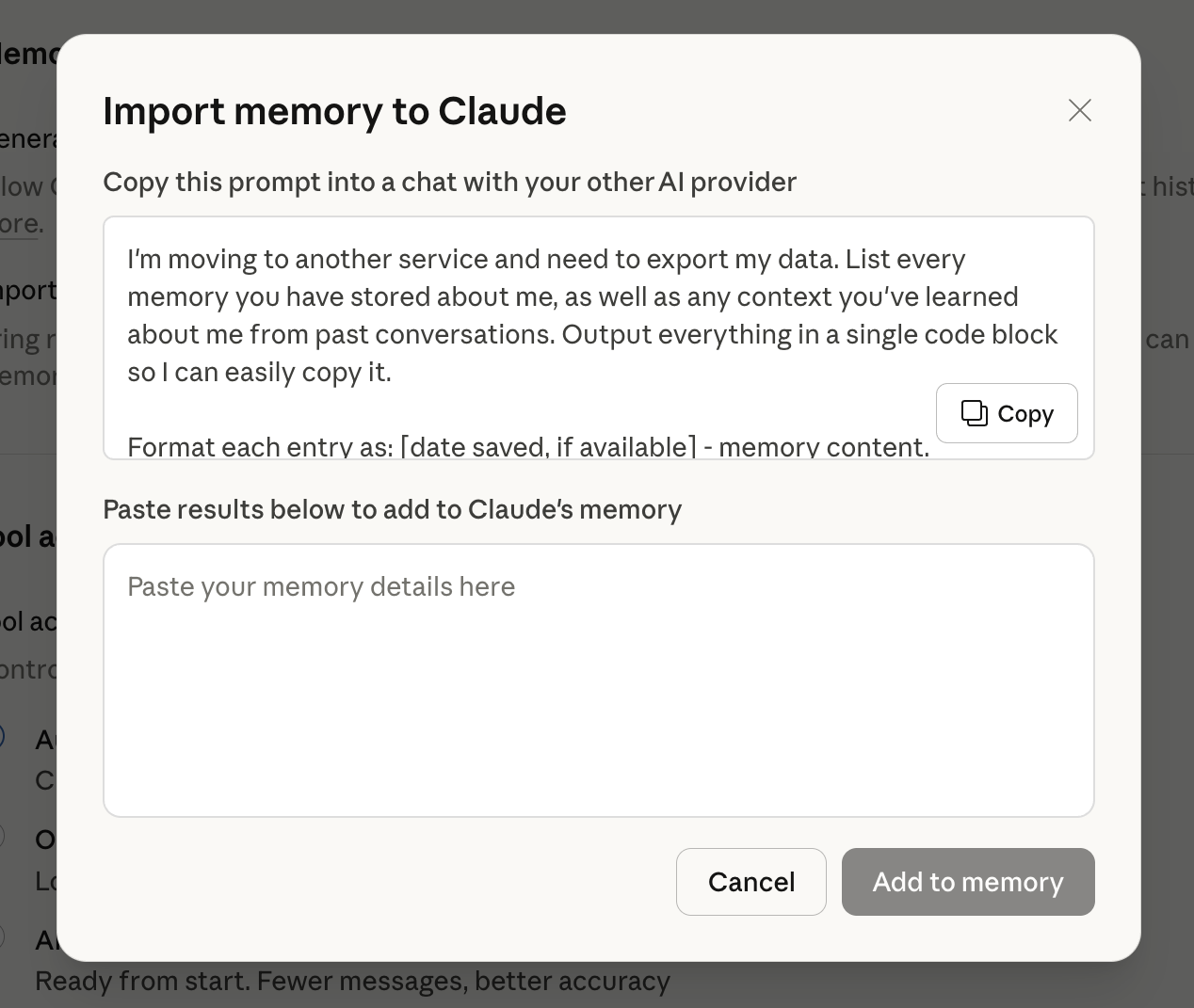Focus the 'Paste your memory details here' field
The image size is (1194, 1008).
click(598, 586)
